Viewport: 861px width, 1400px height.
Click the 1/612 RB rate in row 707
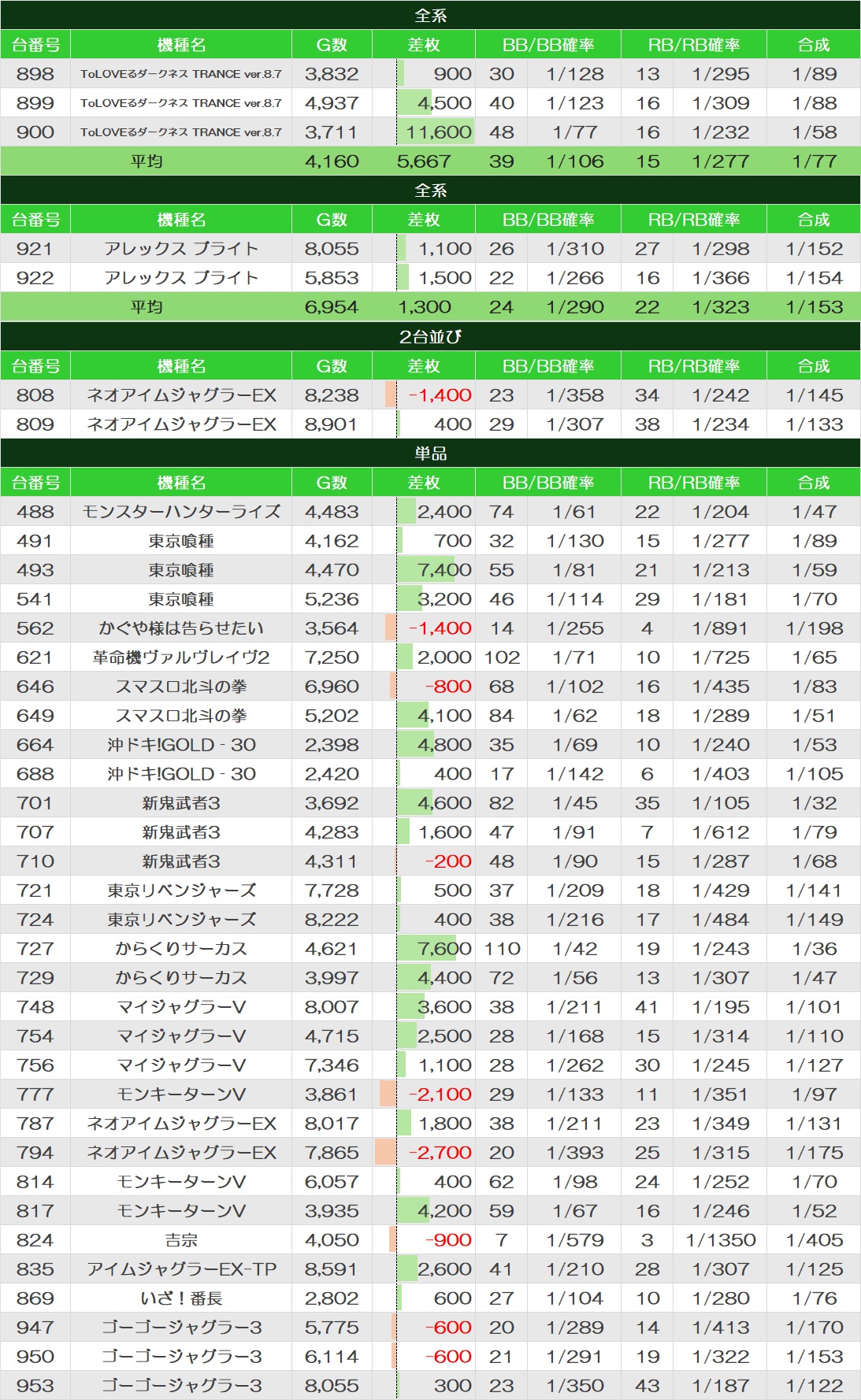tap(721, 832)
